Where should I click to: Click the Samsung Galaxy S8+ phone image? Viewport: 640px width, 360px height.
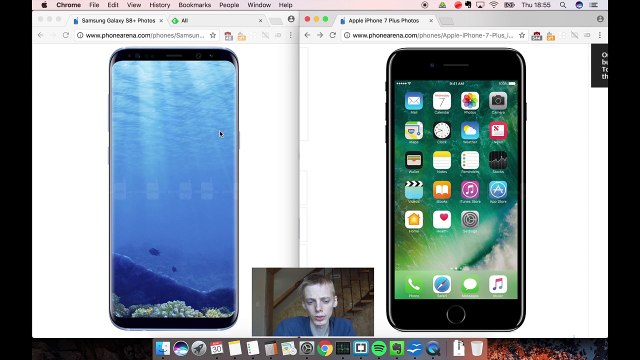[174, 189]
